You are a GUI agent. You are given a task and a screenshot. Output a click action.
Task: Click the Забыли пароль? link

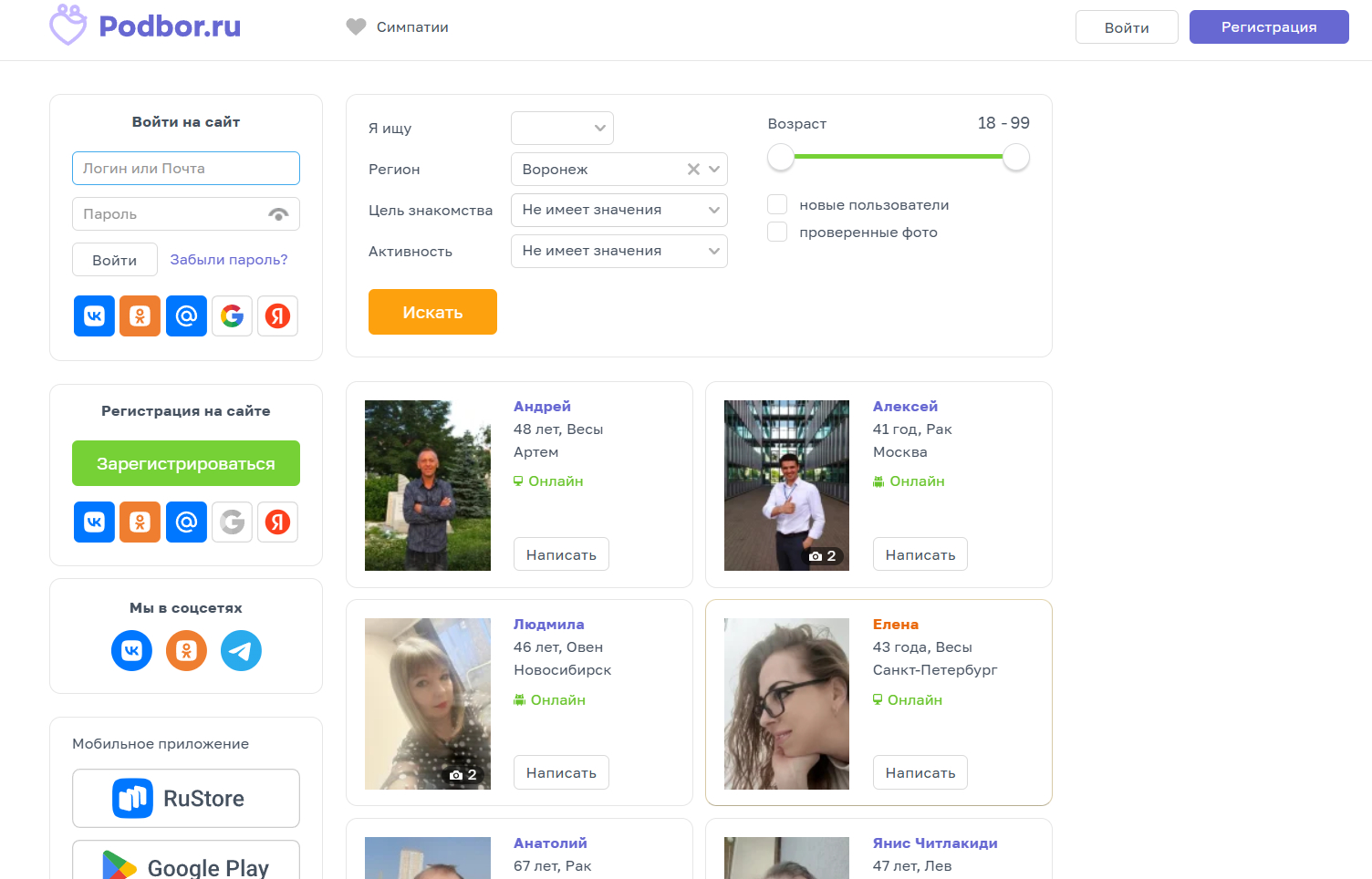click(x=229, y=260)
